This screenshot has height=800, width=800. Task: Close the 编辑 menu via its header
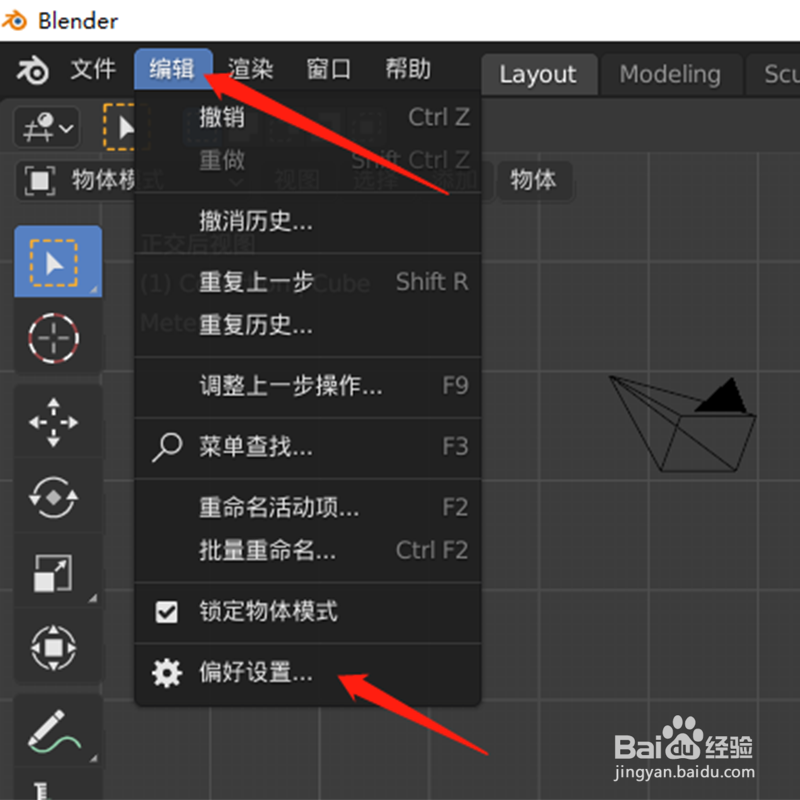point(173,69)
